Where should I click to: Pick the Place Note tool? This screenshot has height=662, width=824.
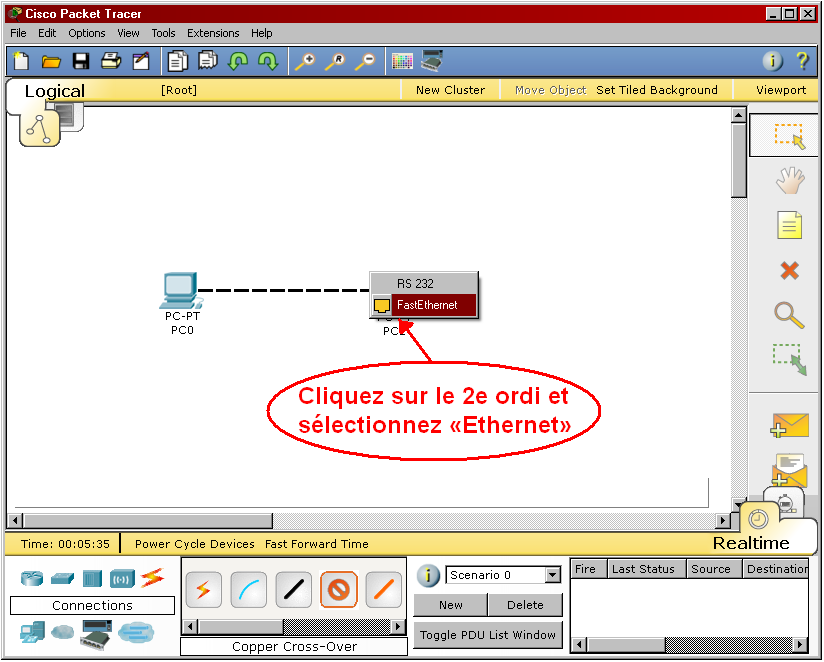pyautogui.click(x=789, y=225)
